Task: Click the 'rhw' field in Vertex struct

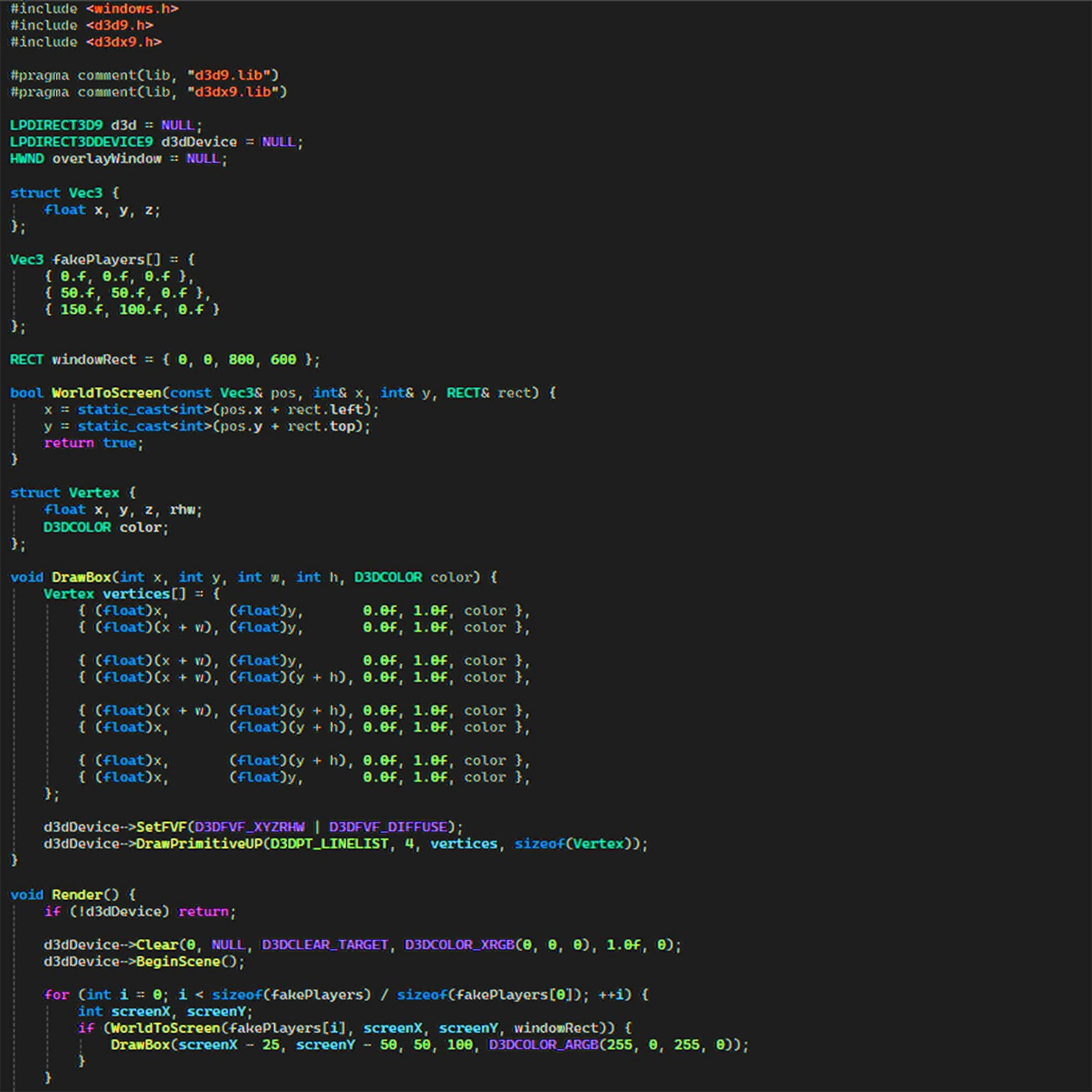Action: [x=182, y=510]
